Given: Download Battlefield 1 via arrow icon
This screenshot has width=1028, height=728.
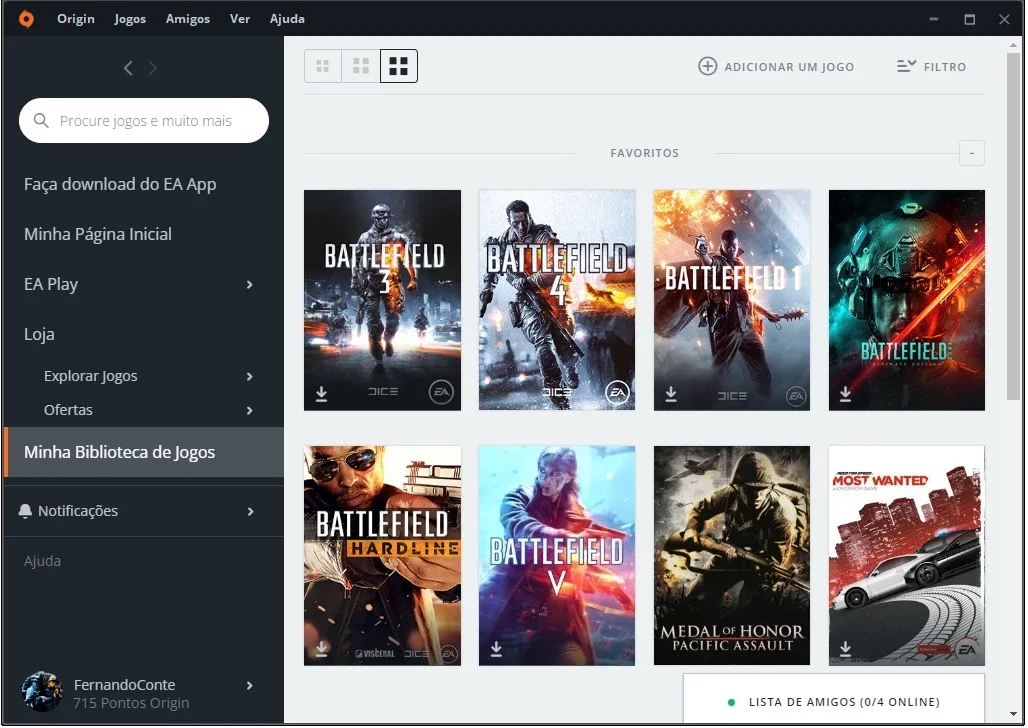Looking at the screenshot, I should coord(671,394).
